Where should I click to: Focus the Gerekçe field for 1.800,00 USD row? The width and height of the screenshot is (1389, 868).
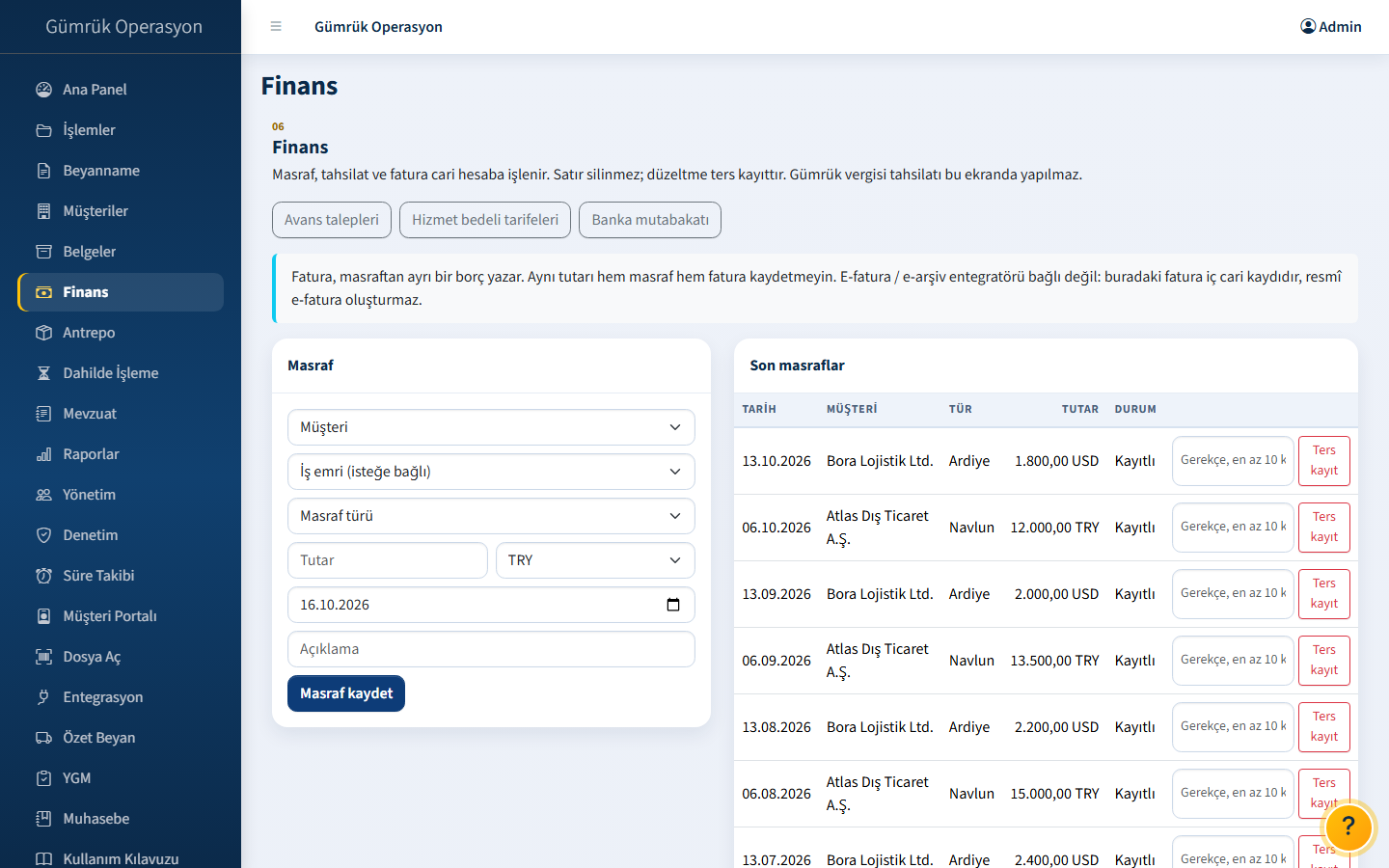pos(1233,460)
